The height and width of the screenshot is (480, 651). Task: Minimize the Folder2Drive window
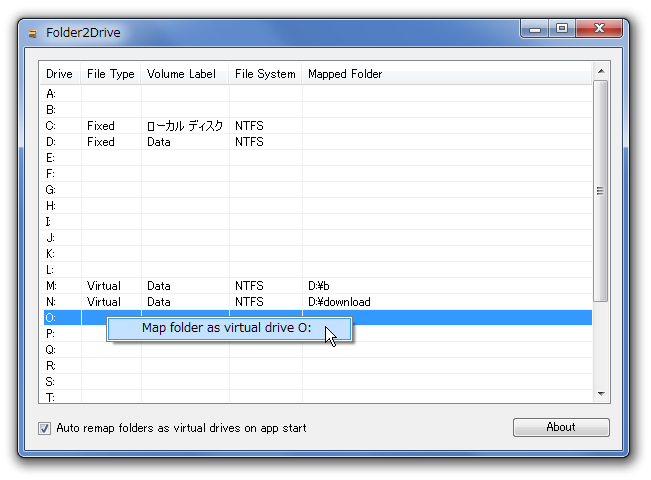tap(535, 29)
